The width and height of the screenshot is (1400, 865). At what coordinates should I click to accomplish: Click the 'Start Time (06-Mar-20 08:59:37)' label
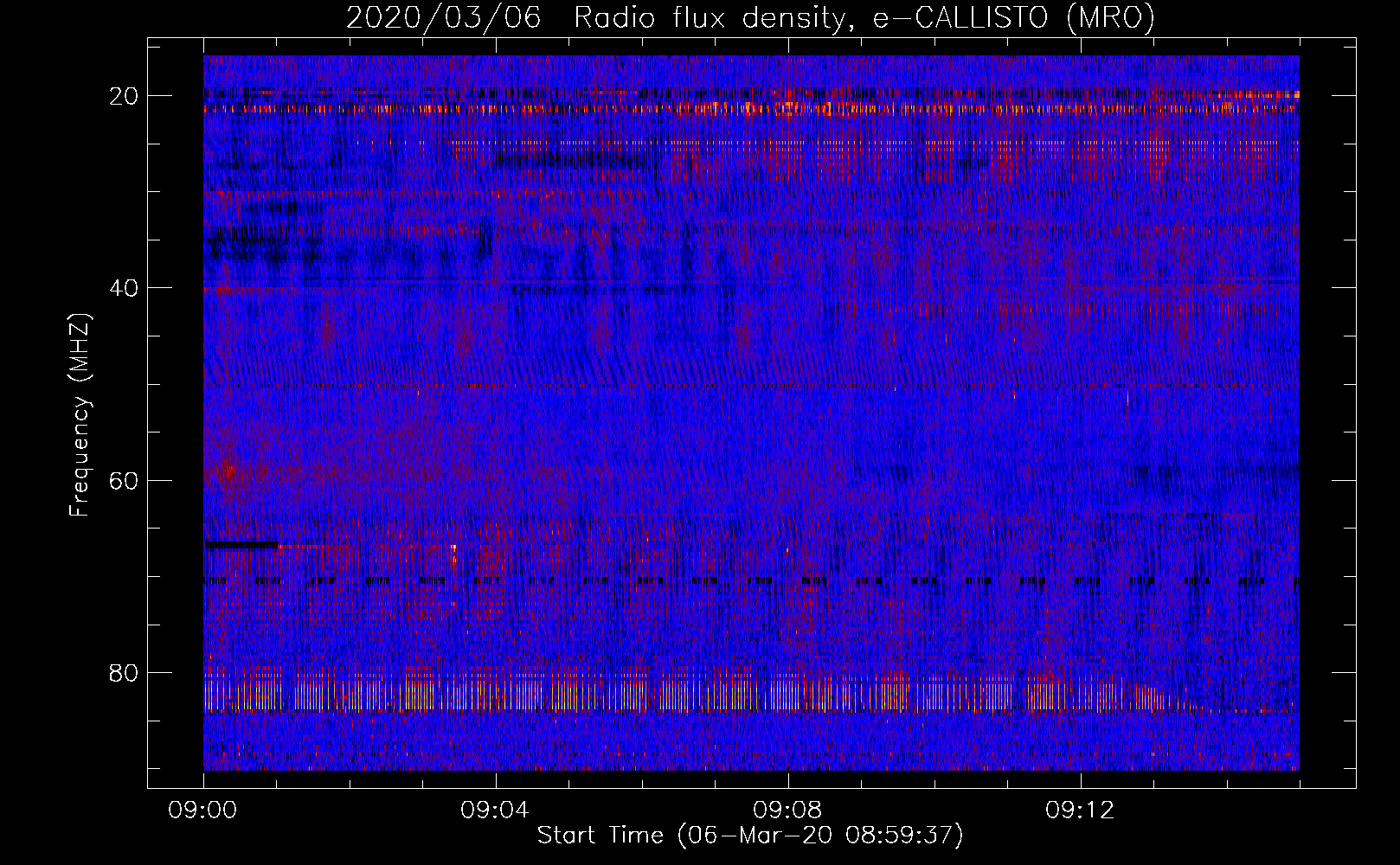[750, 836]
